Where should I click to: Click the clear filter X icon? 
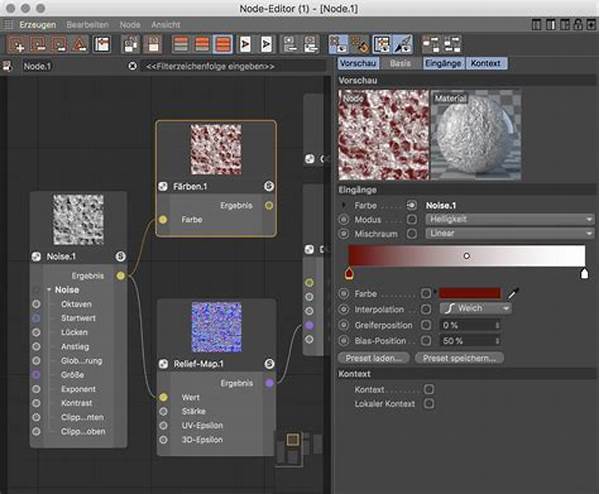133,67
